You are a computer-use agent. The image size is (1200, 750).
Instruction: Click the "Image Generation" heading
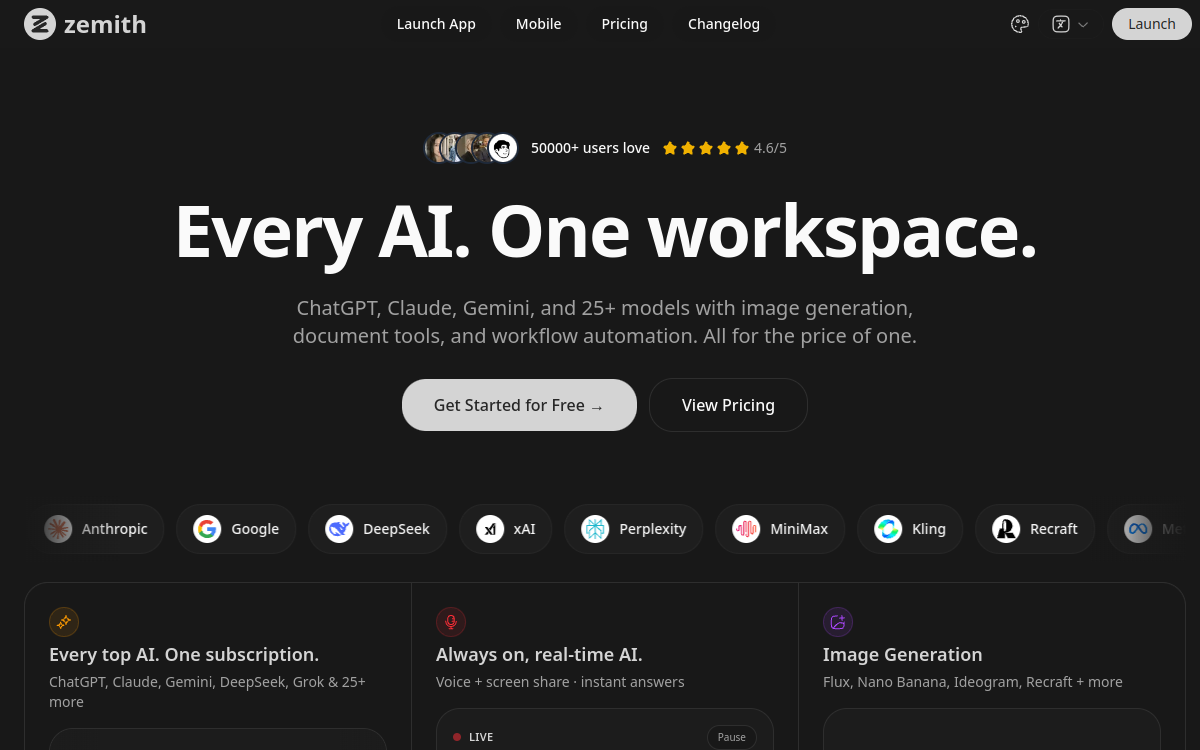pyautogui.click(x=902, y=655)
